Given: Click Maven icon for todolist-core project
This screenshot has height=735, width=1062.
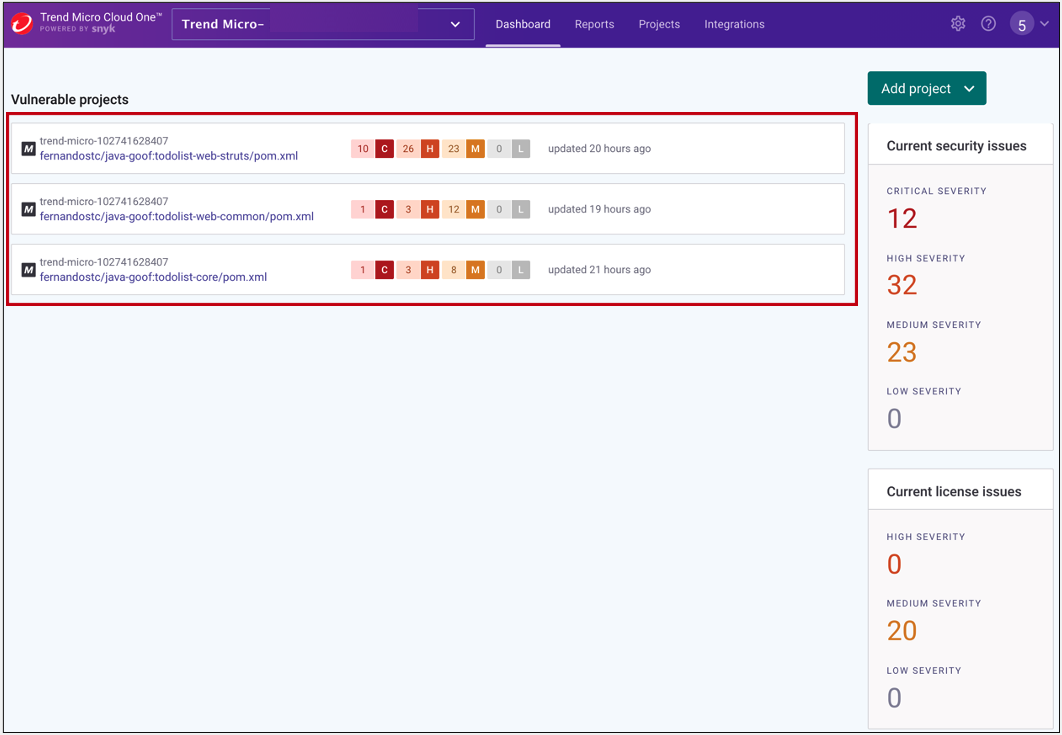Looking at the screenshot, I should pyautogui.click(x=28, y=270).
